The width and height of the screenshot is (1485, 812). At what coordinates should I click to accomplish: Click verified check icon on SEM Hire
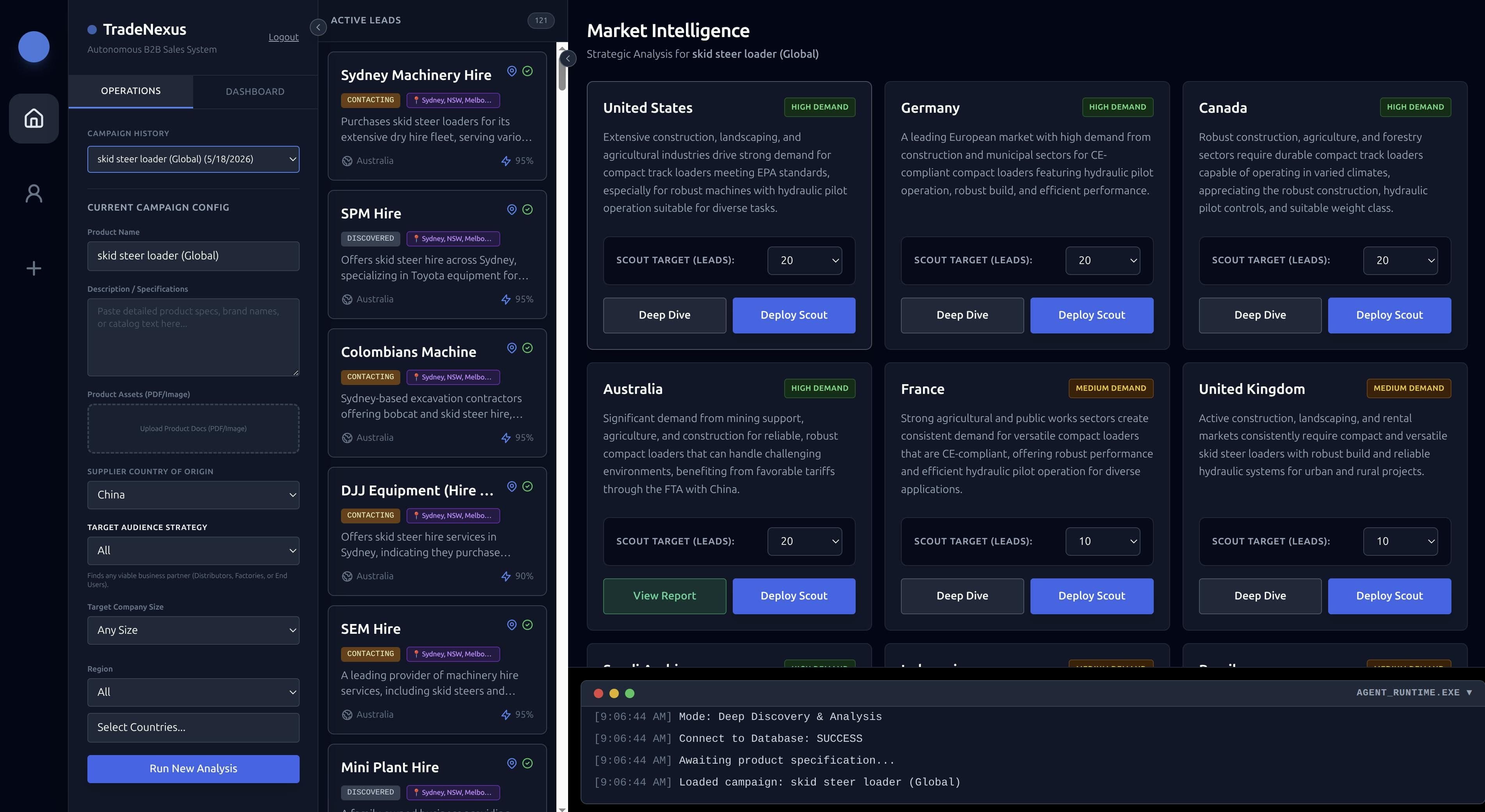528,625
